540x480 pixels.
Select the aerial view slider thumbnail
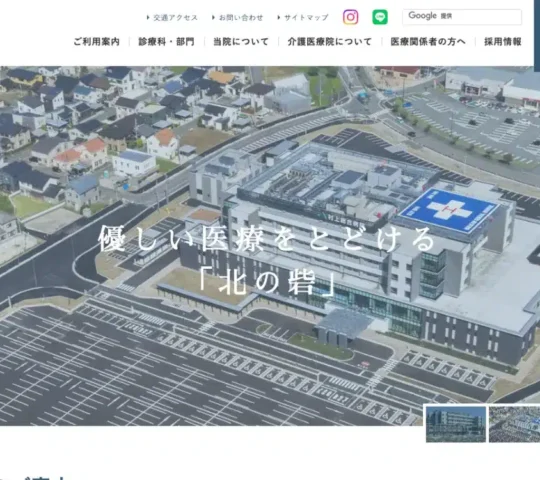515,424
